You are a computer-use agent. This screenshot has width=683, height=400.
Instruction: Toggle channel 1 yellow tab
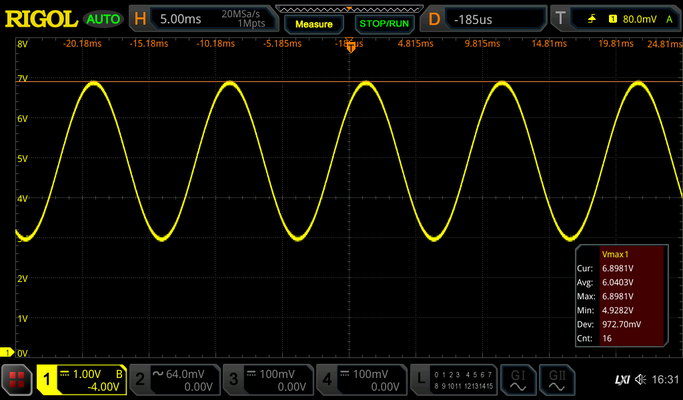pyautogui.click(x=47, y=380)
